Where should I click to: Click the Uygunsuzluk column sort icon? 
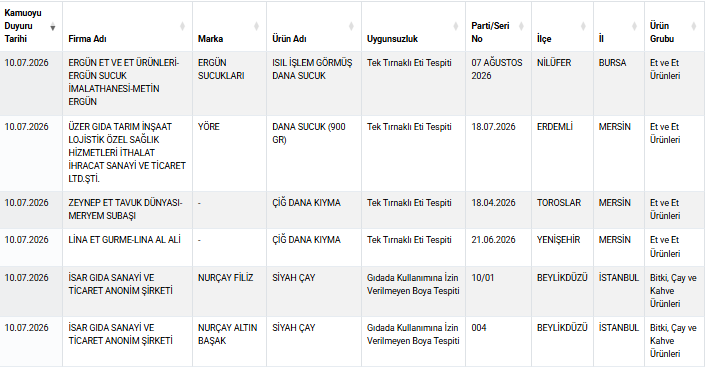(x=455, y=27)
